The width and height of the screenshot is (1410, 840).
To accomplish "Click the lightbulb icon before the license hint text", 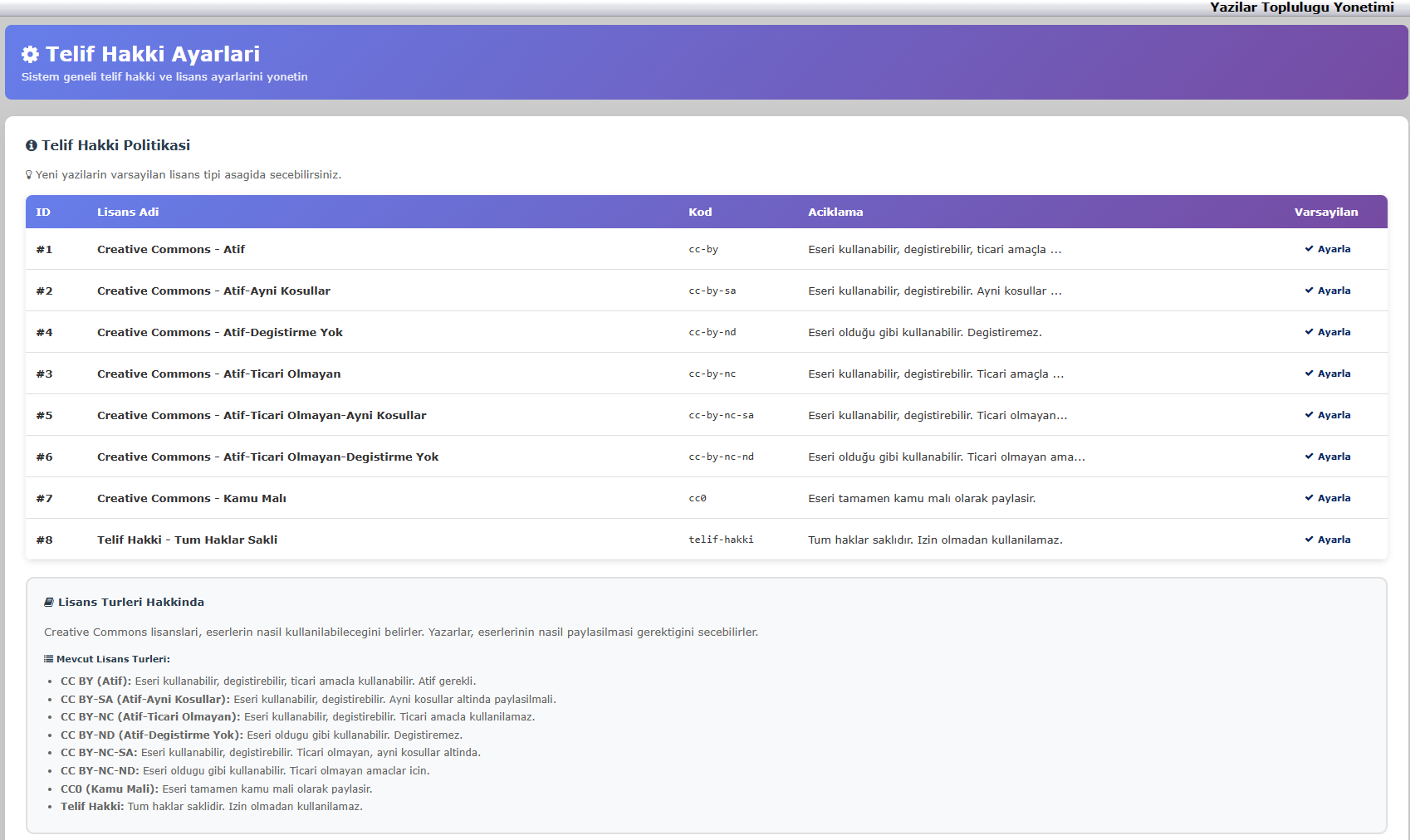I will point(28,174).
